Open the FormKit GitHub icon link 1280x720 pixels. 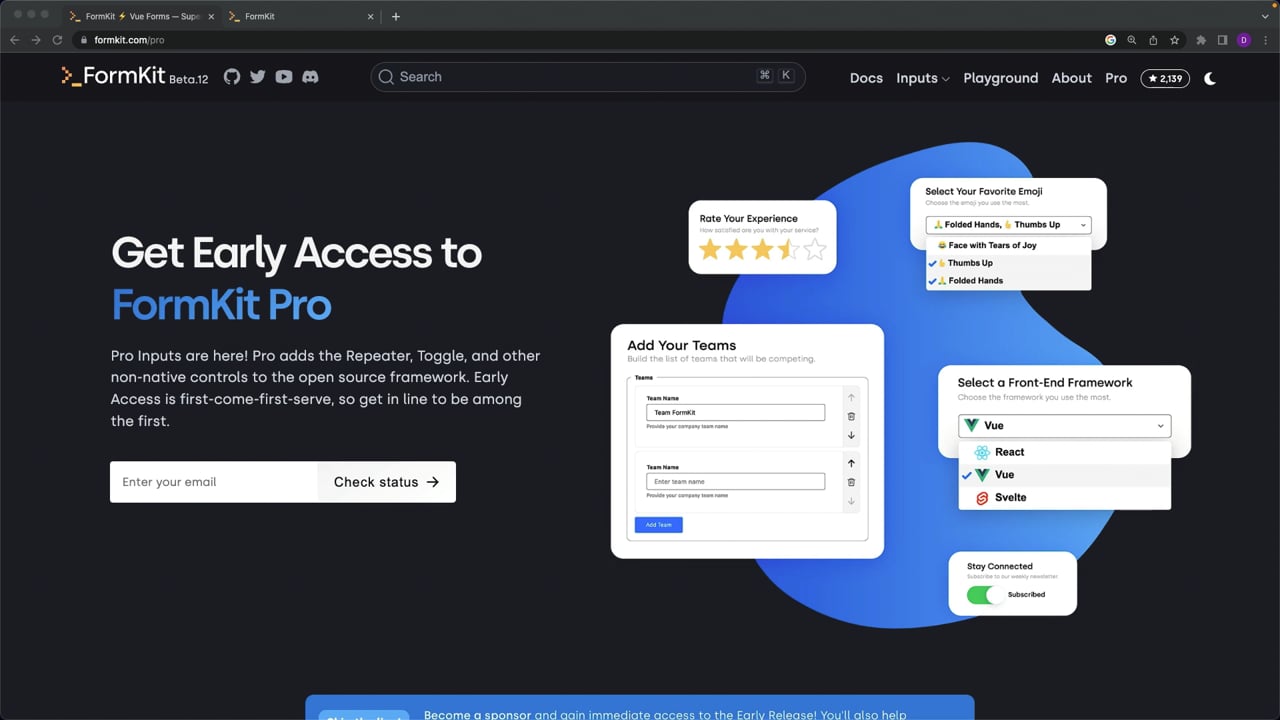232,77
